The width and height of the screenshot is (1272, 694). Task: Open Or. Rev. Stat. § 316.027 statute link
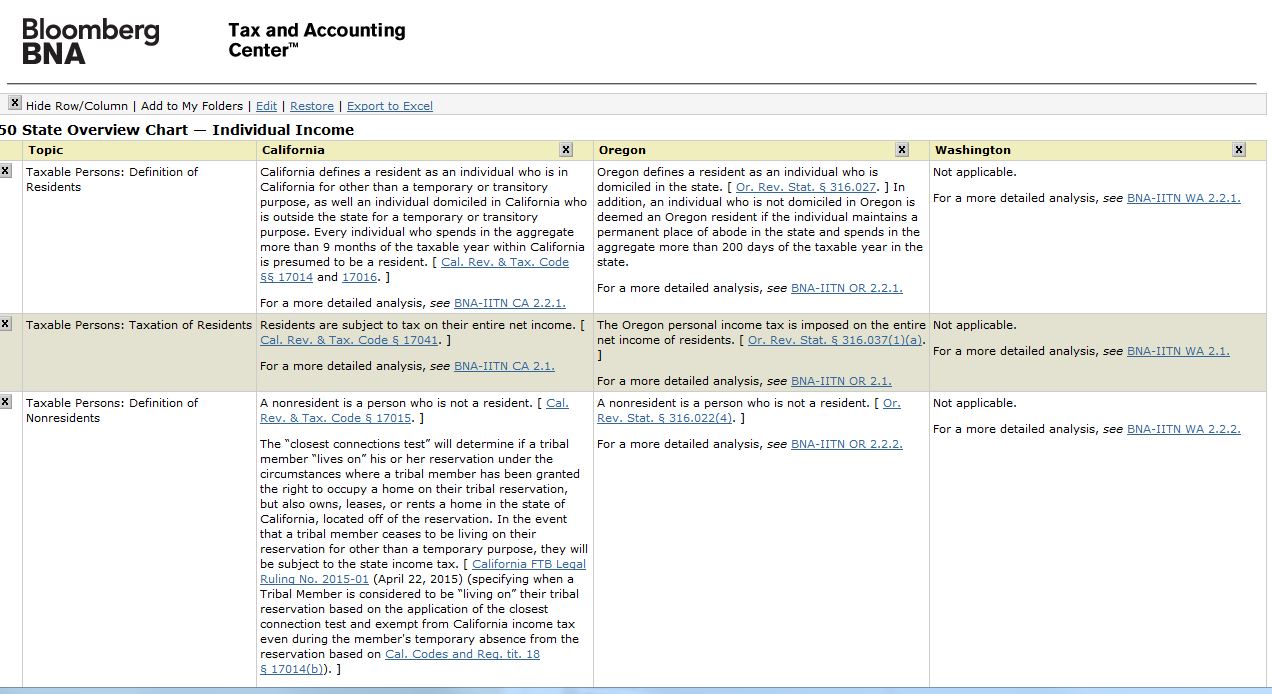click(808, 185)
